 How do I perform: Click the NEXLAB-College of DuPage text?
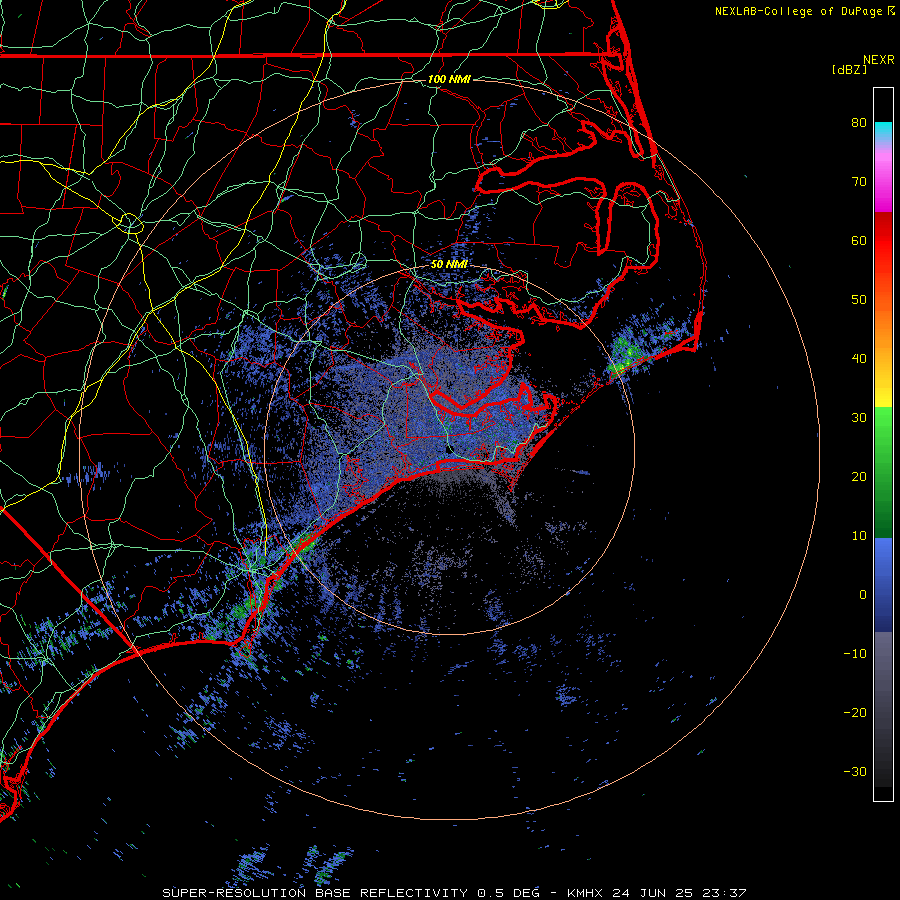click(798, 11)
